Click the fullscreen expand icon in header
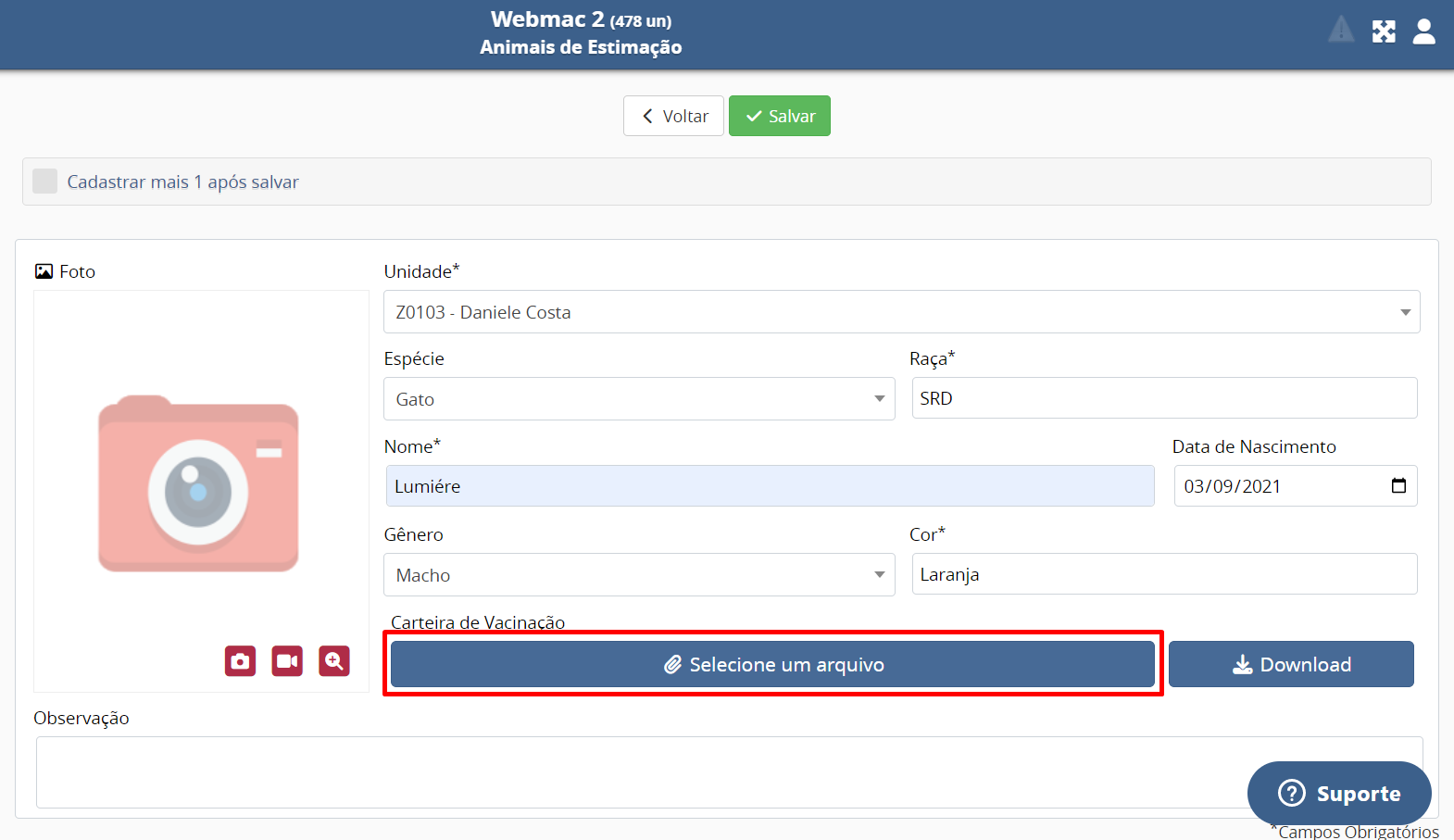 pos(1384,31)
